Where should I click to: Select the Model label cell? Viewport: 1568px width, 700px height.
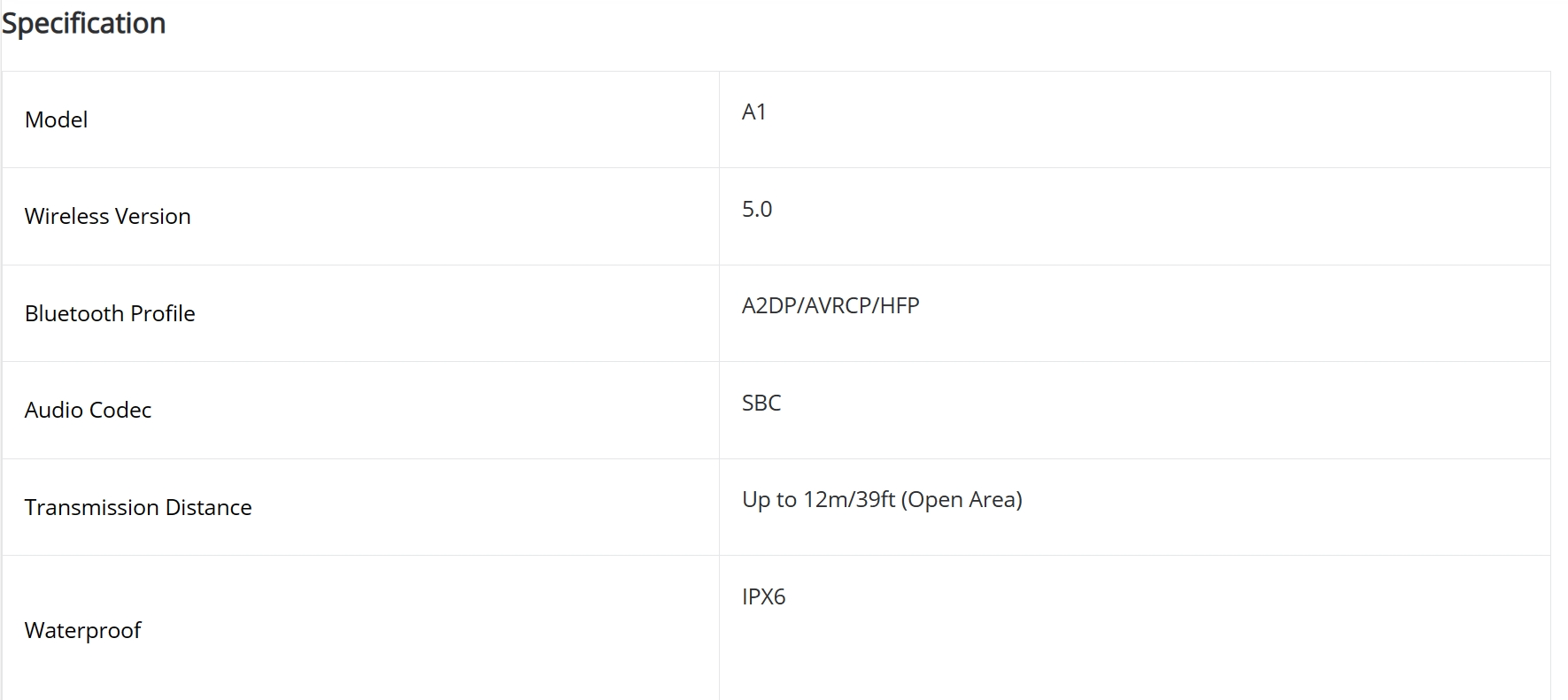[x=360, y=119]
